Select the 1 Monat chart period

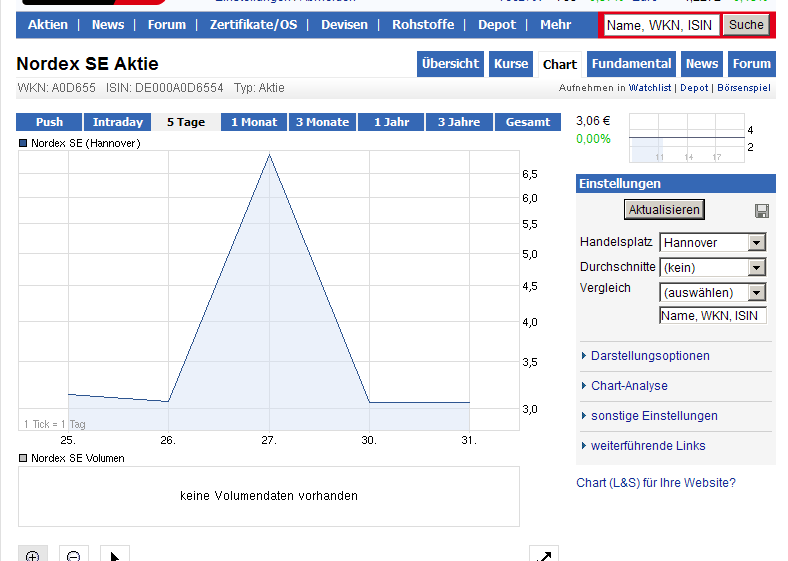point(254,122)
